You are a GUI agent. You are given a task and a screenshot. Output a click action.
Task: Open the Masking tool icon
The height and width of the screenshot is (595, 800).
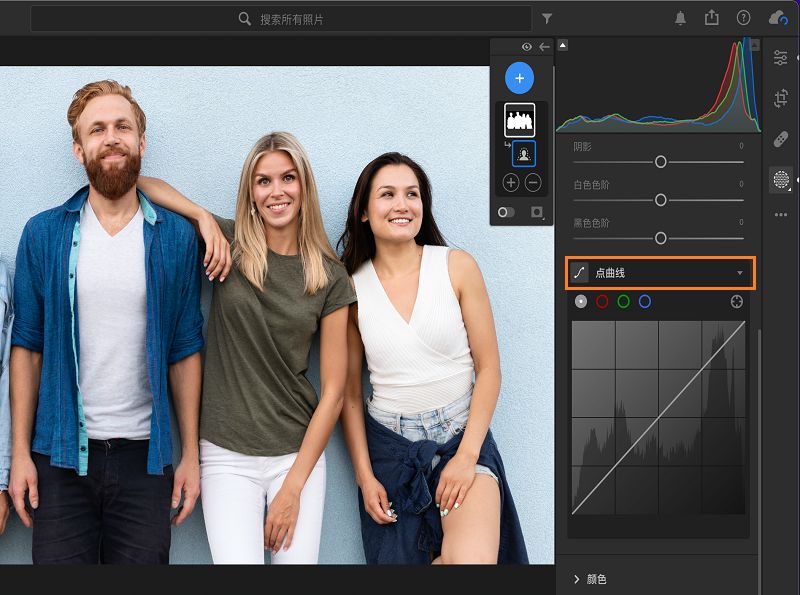(781, 180)
